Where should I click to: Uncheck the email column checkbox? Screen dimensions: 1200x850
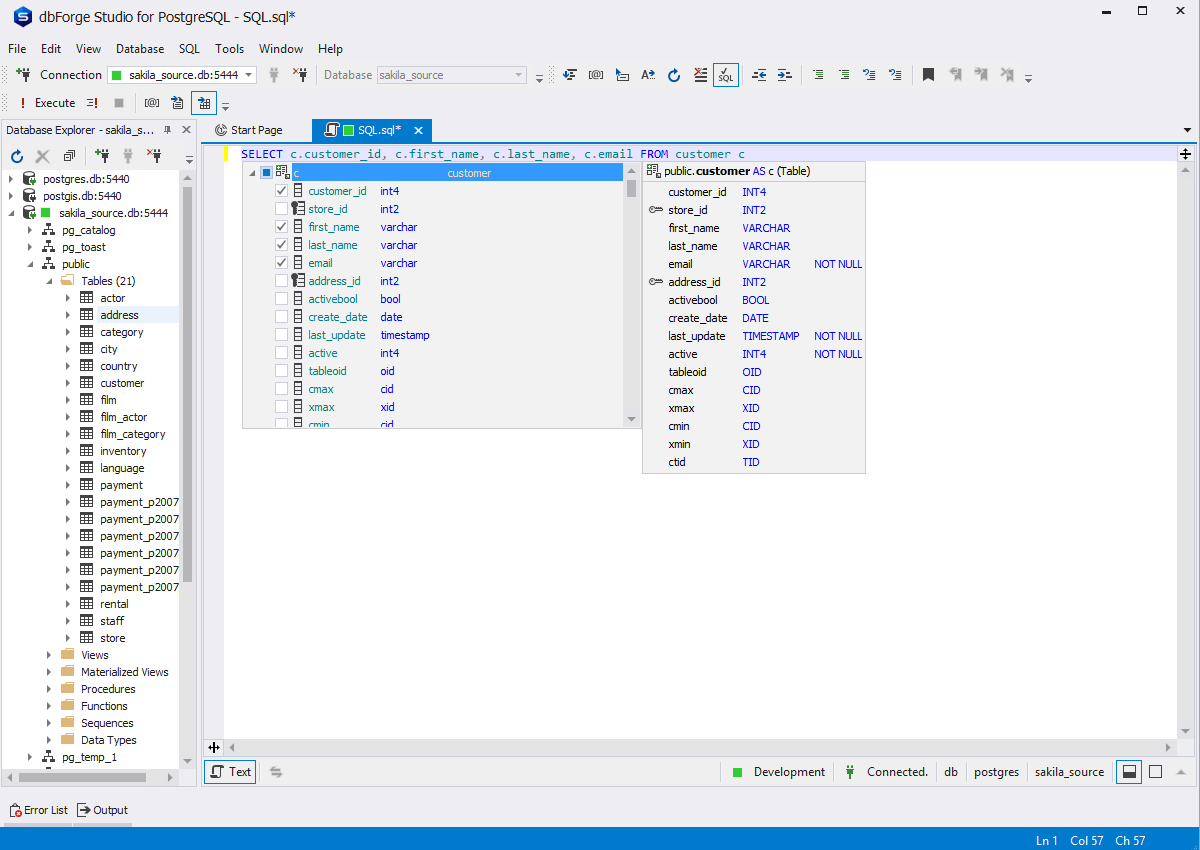pos(281,262)
